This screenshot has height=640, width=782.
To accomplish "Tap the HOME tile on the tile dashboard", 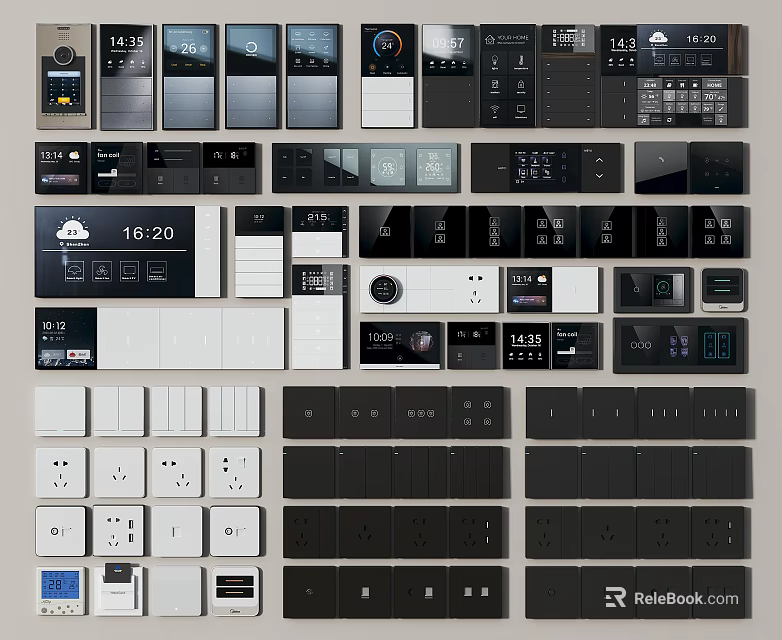I will pyautogui.click(x=714, y=84).
